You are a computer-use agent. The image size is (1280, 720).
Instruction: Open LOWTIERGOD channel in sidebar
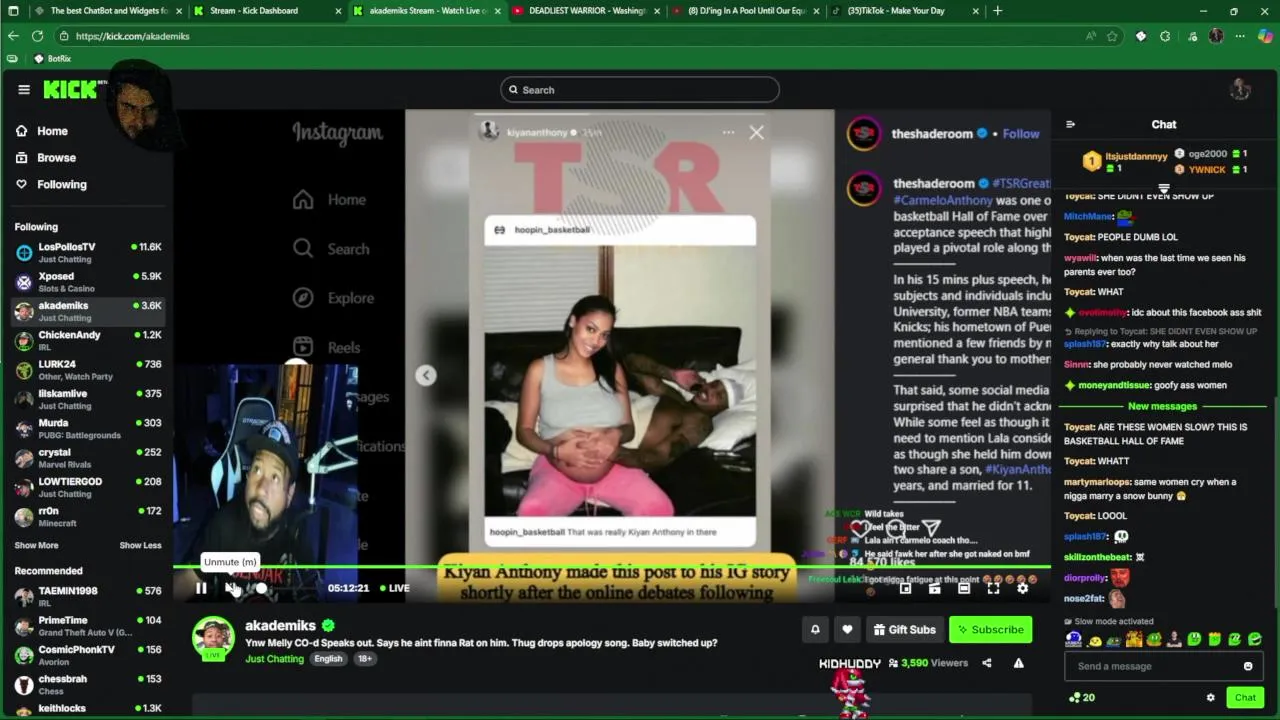pos(88,487)
